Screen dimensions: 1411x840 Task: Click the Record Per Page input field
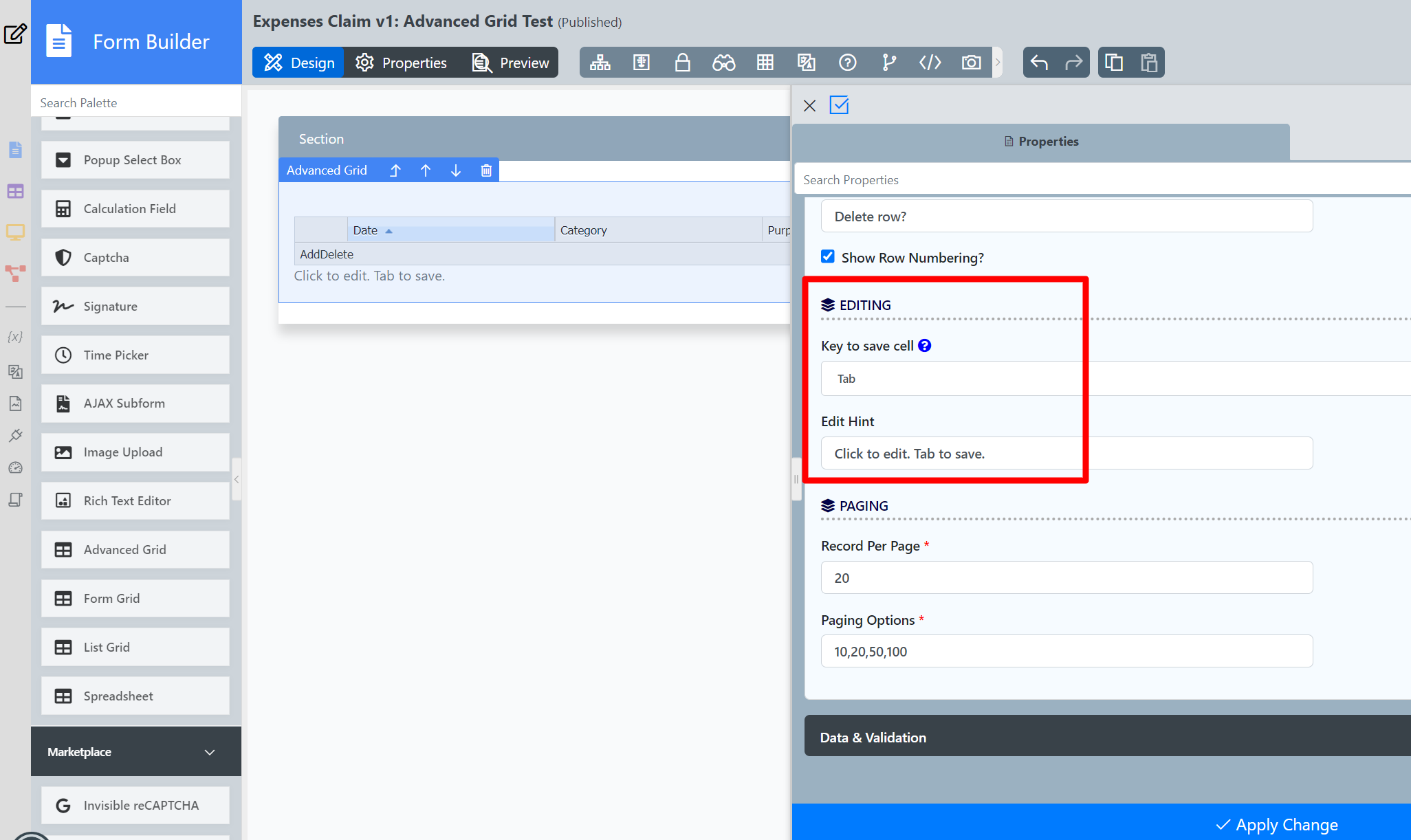1066,577
